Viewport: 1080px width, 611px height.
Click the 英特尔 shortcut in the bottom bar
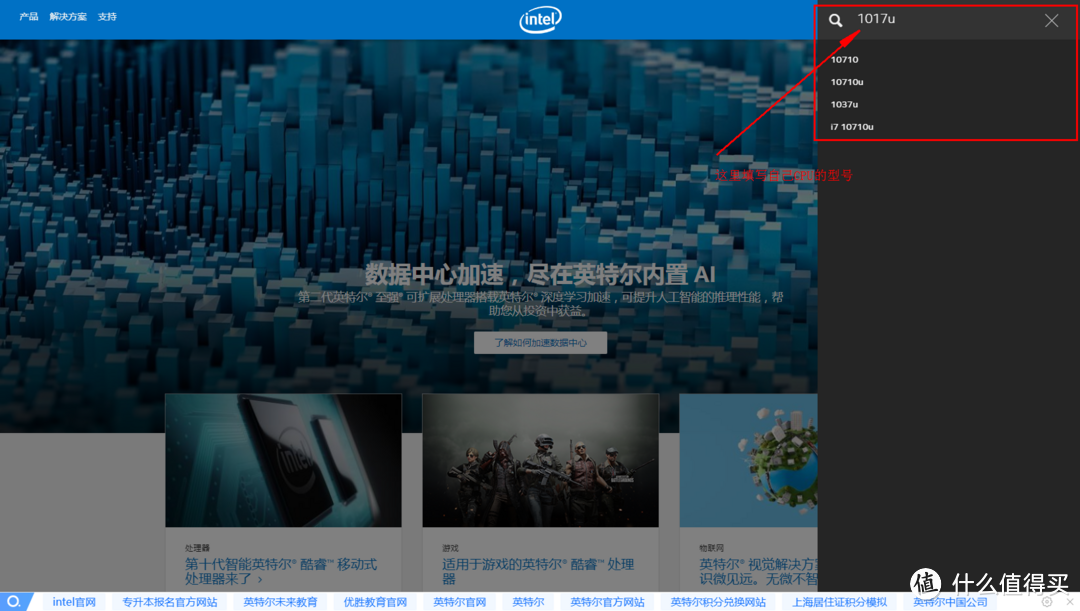point(528,602)
